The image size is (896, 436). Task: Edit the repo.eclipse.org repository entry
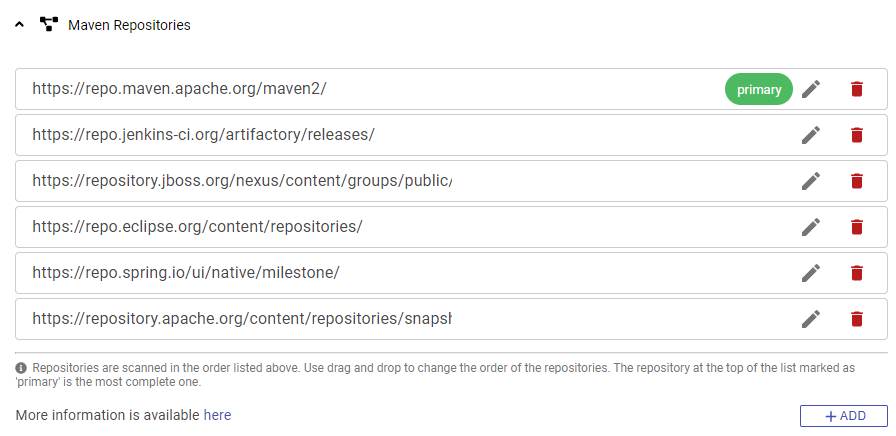(x=811, y=227)
